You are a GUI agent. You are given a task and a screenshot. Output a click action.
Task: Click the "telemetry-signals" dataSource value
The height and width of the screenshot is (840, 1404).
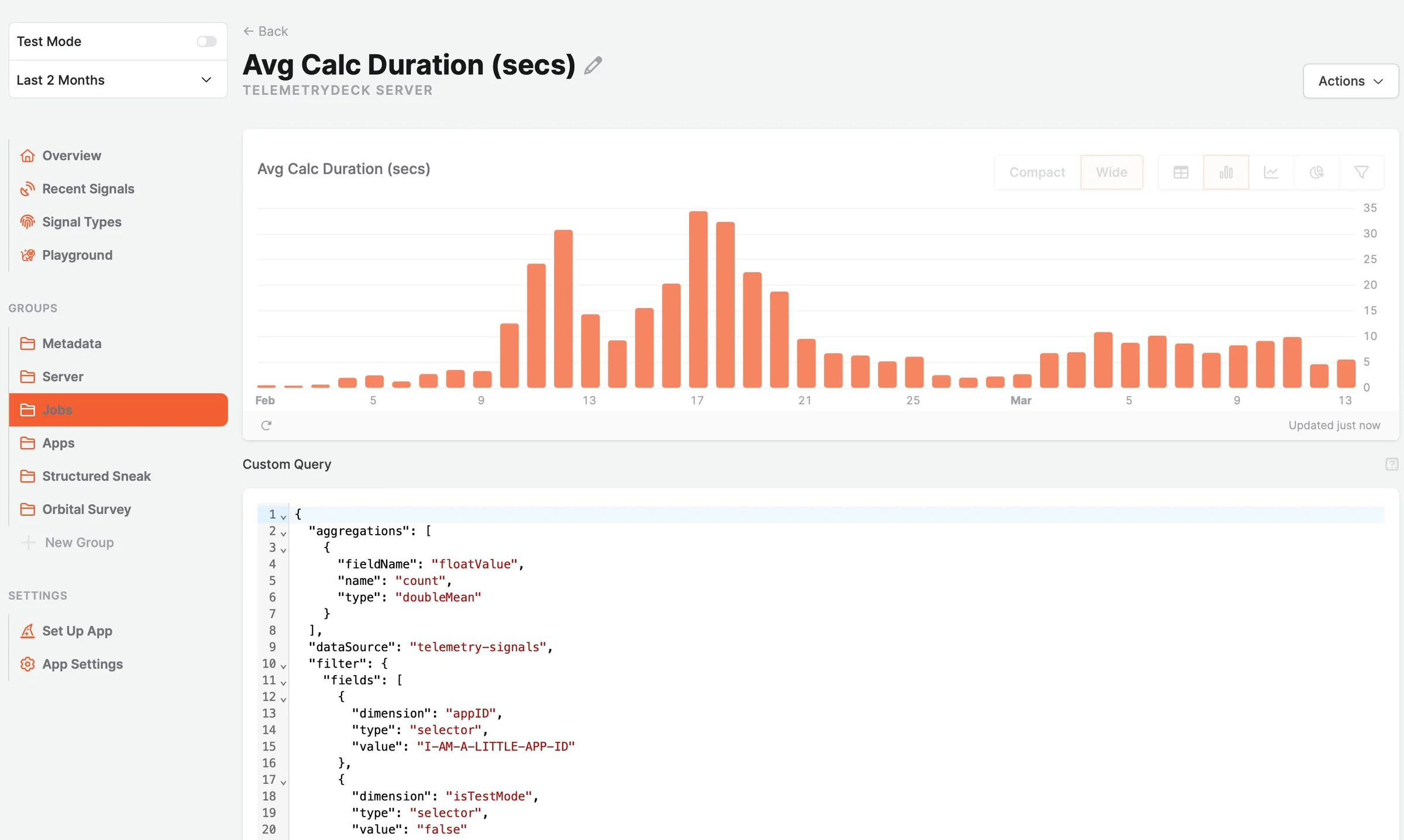click(478, 647)
